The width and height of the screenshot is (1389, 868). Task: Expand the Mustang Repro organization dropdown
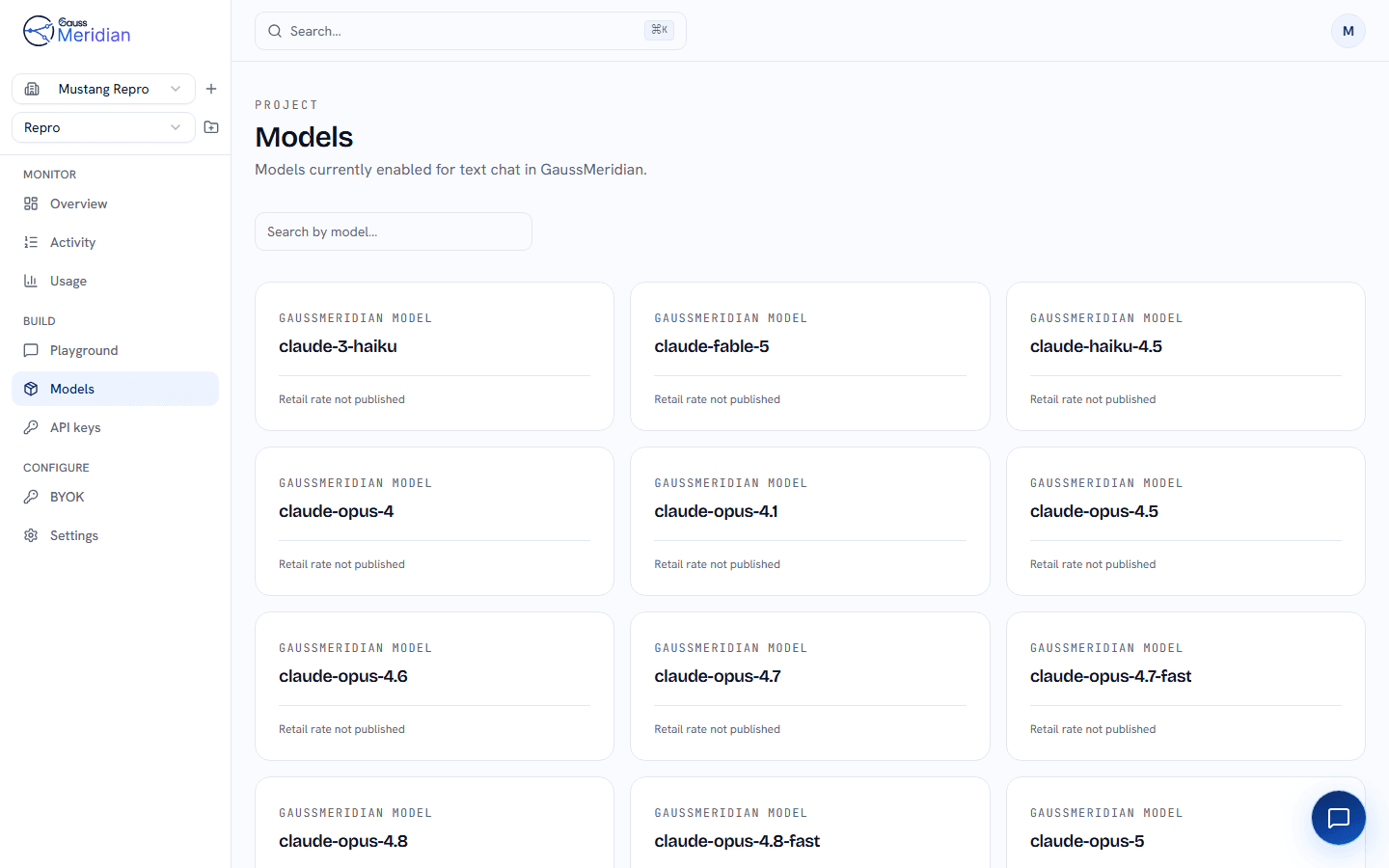[x=103, y=89]
